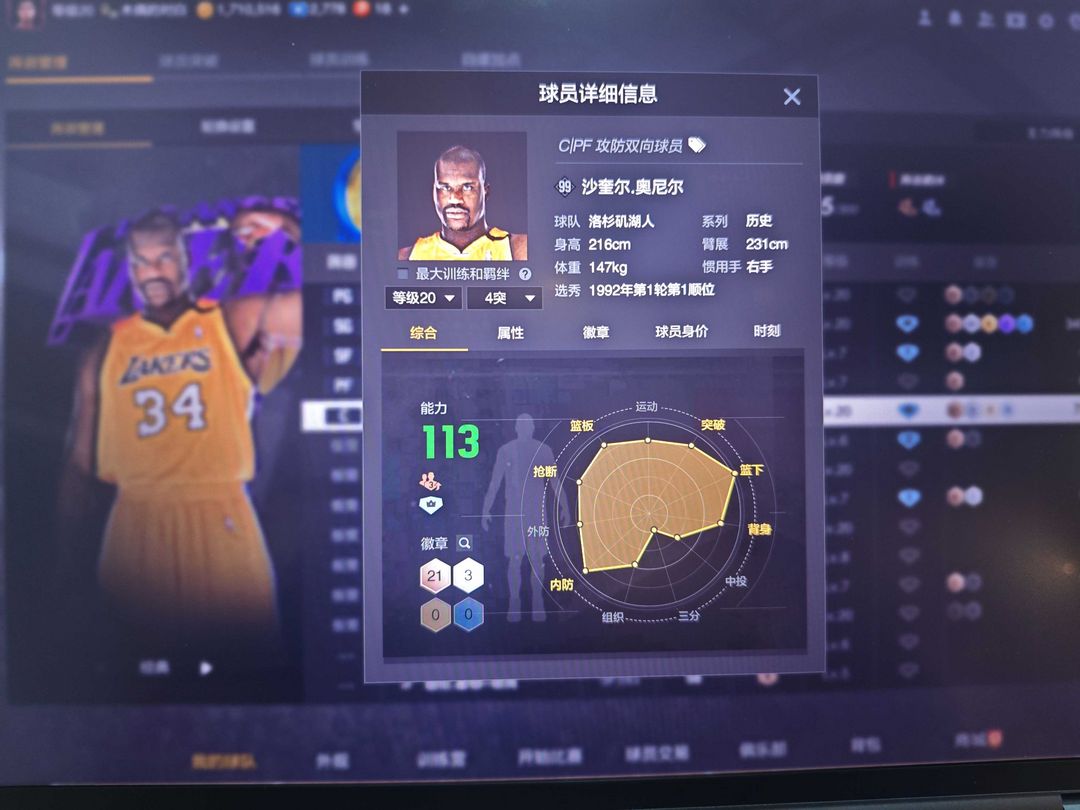
Task: Click the bond icon below the 113 rating
Action: [x=430, y=480]
